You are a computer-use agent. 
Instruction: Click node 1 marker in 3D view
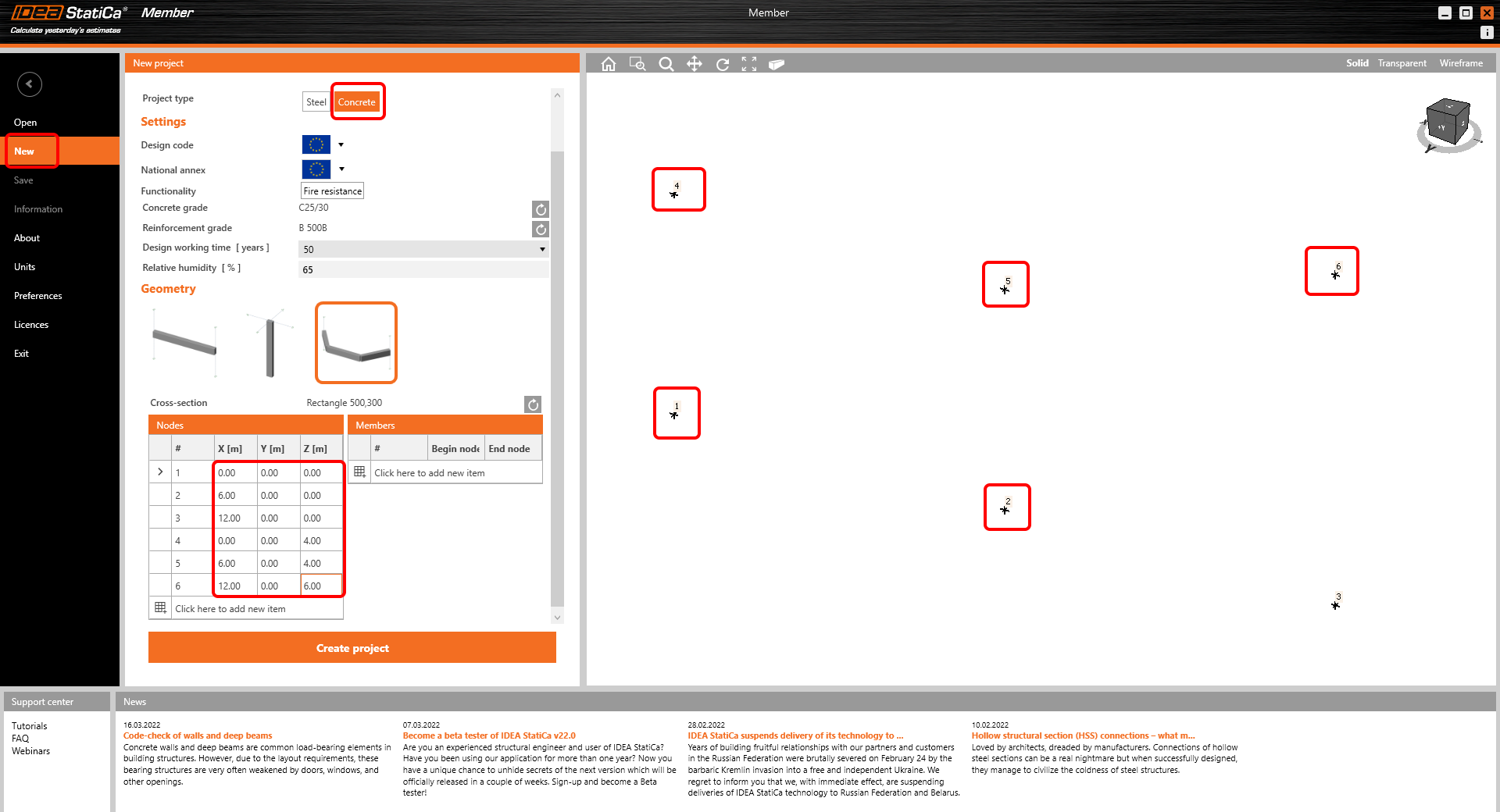(x=674, y=415)
